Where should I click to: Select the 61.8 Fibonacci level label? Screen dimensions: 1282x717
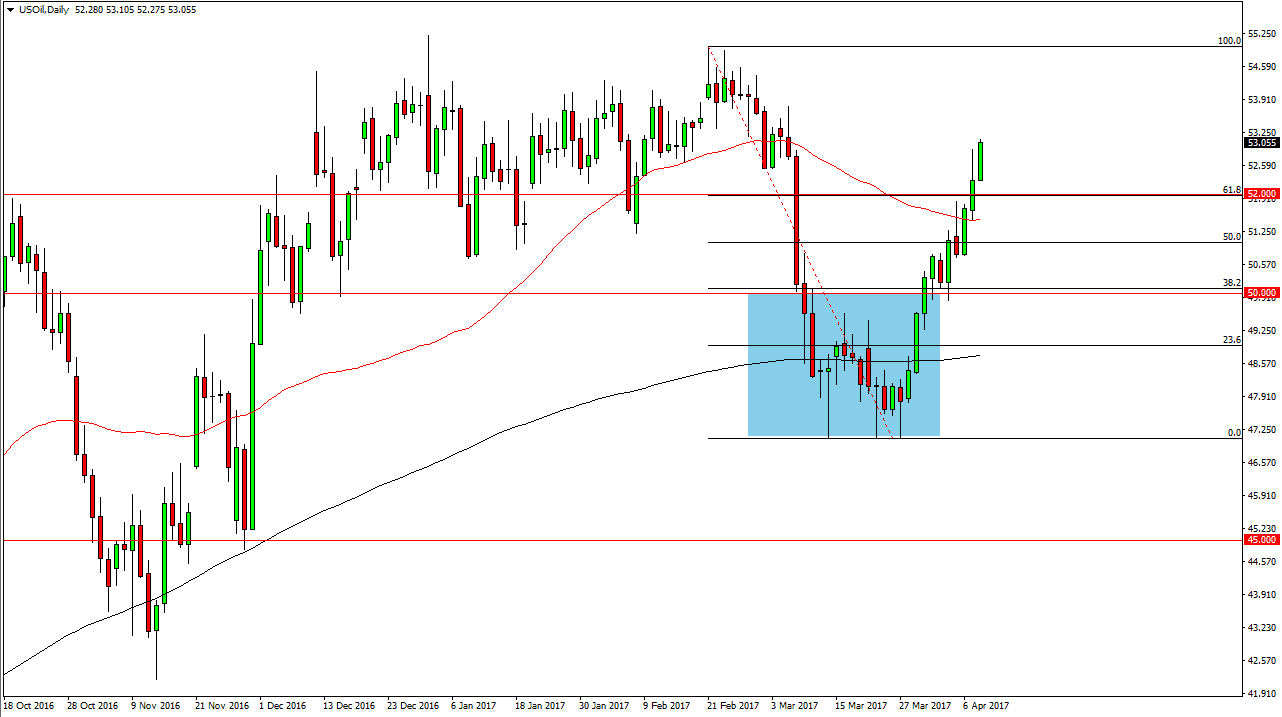[x=1232, y=189]
